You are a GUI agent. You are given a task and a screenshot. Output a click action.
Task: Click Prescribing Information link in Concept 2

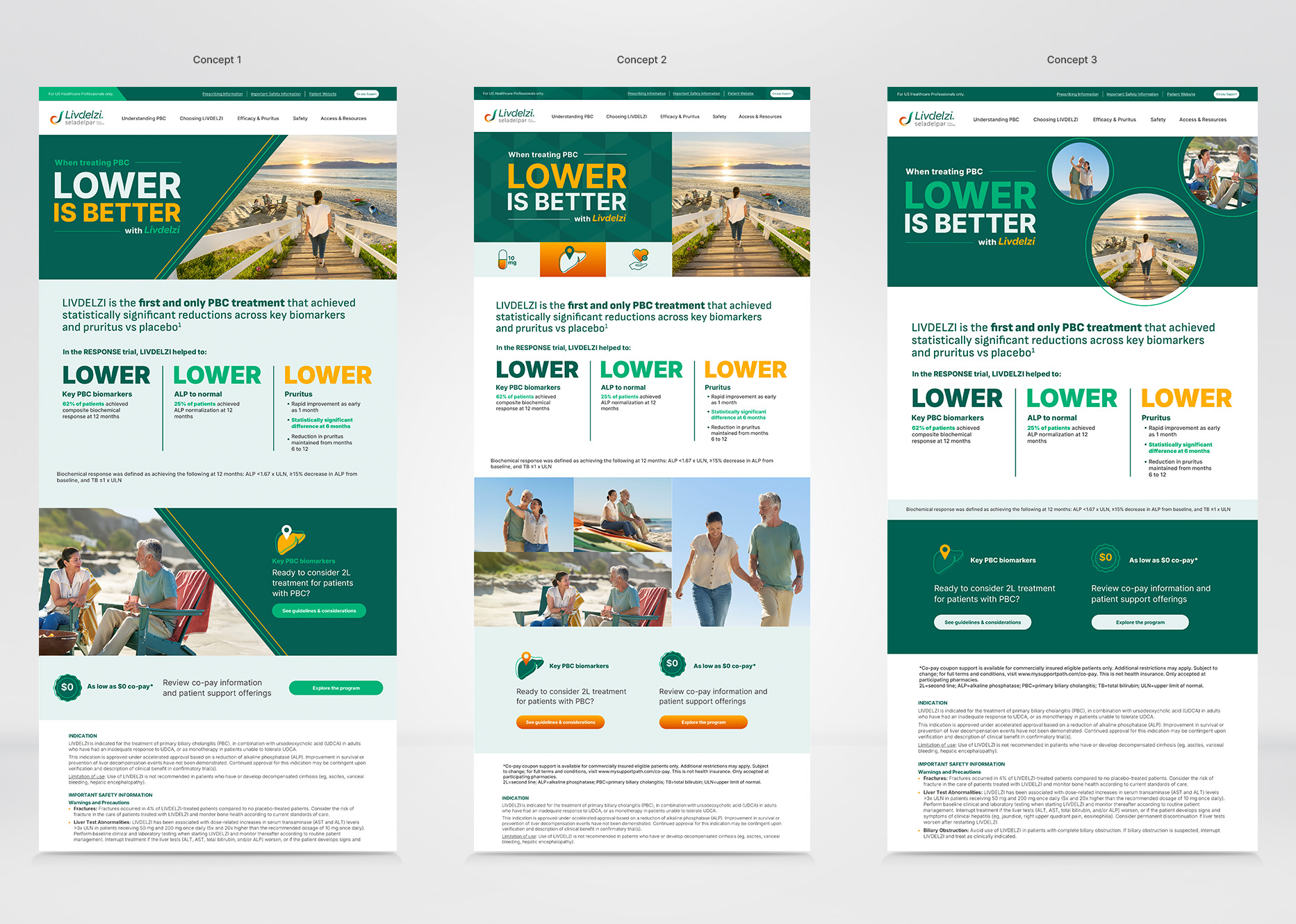646,93
